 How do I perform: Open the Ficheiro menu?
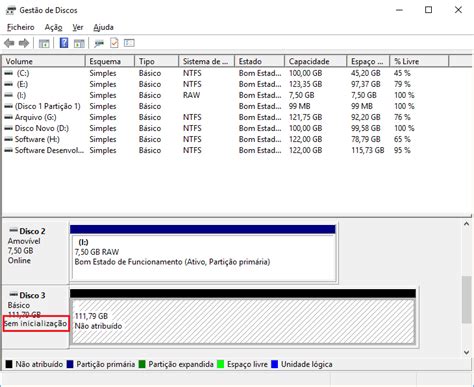21,27
